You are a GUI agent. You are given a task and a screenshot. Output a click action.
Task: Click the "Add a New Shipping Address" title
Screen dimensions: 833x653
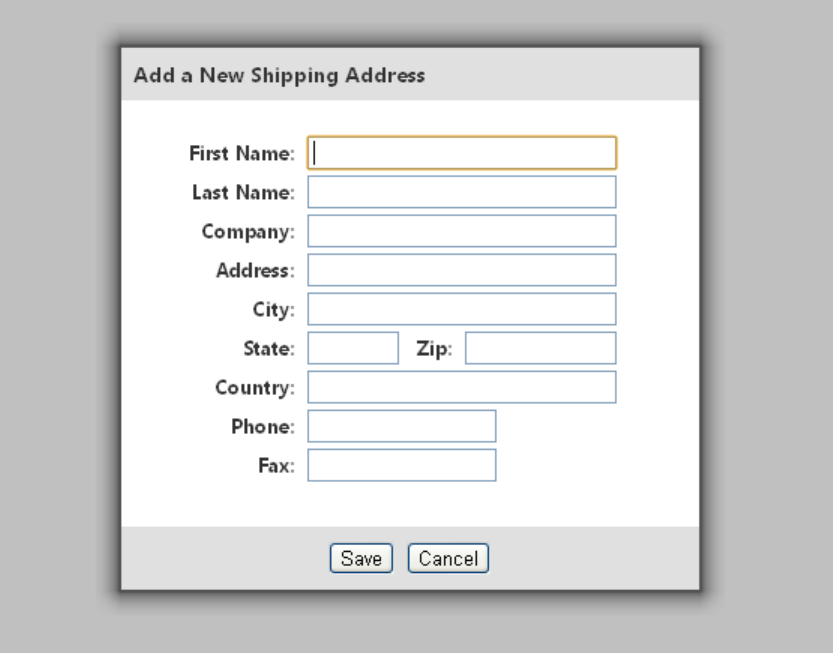tap(279, 75)
